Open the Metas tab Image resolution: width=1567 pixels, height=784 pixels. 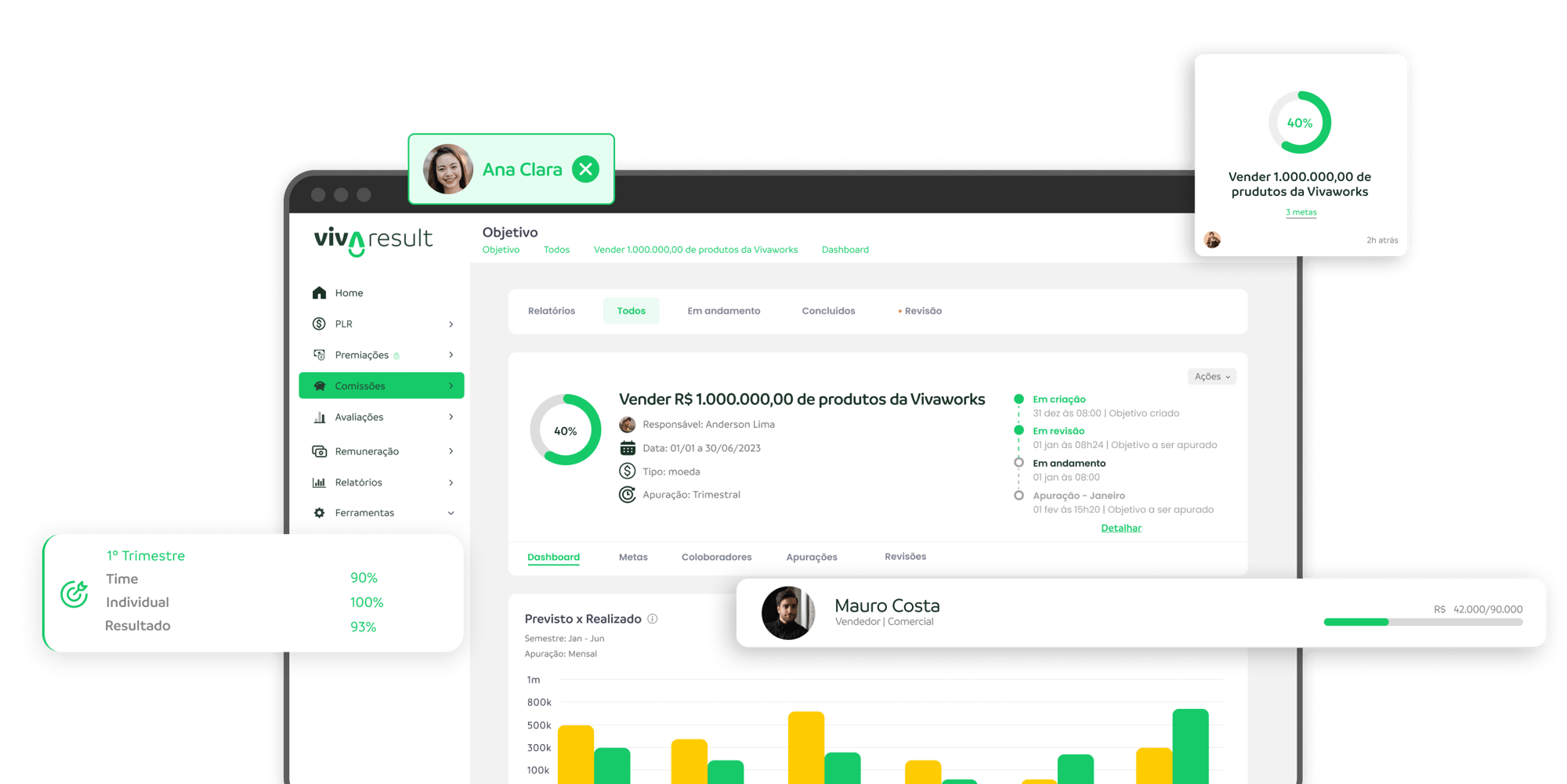pyautogui.click(x=633, y=557)
